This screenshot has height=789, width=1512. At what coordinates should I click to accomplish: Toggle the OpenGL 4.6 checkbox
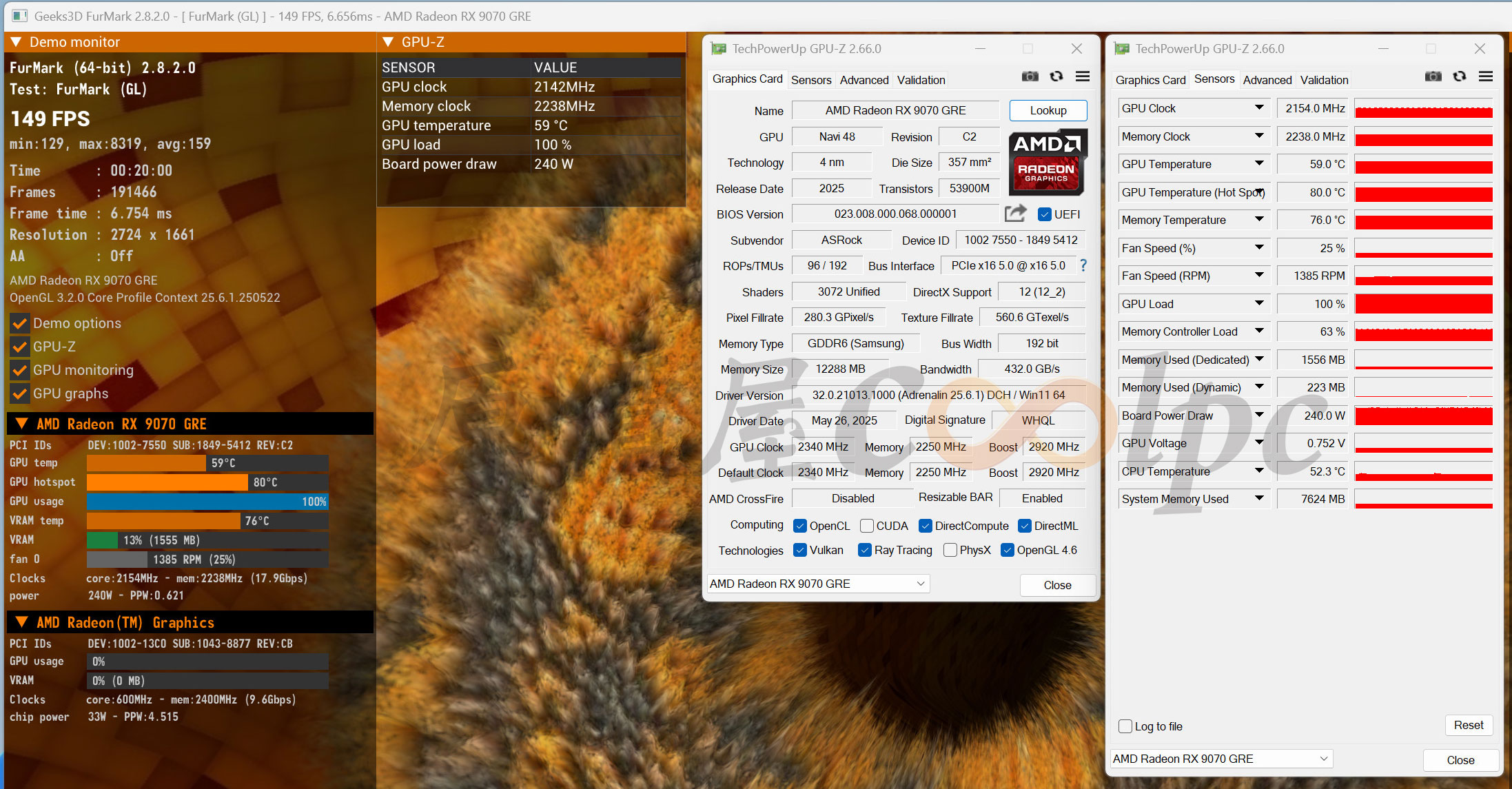tap(1008, 550)
